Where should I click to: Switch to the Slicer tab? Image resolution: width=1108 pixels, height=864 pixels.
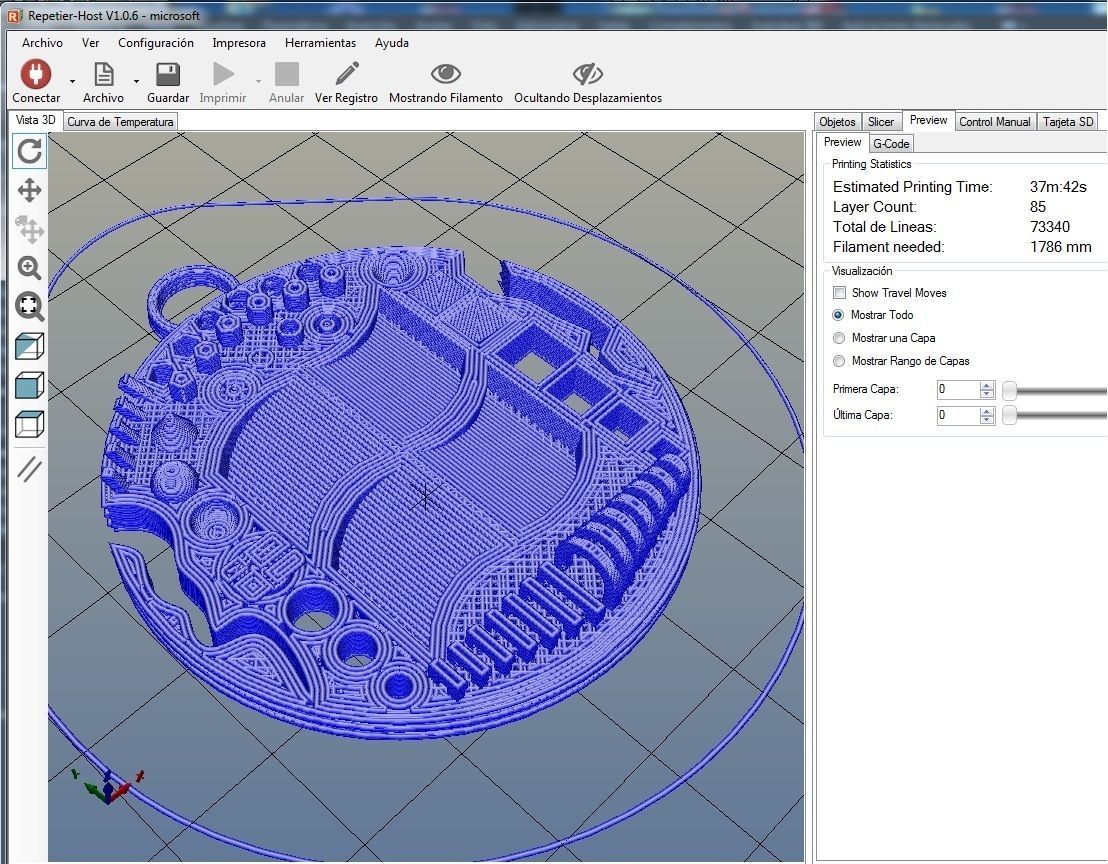click(881, 122)
